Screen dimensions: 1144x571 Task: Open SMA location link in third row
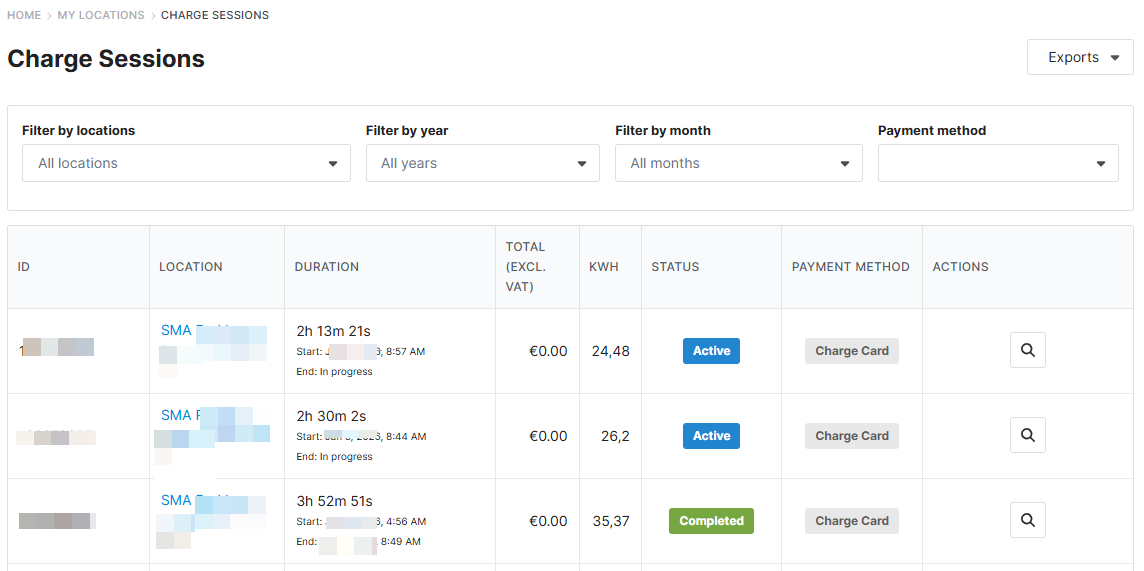[176, 500]
